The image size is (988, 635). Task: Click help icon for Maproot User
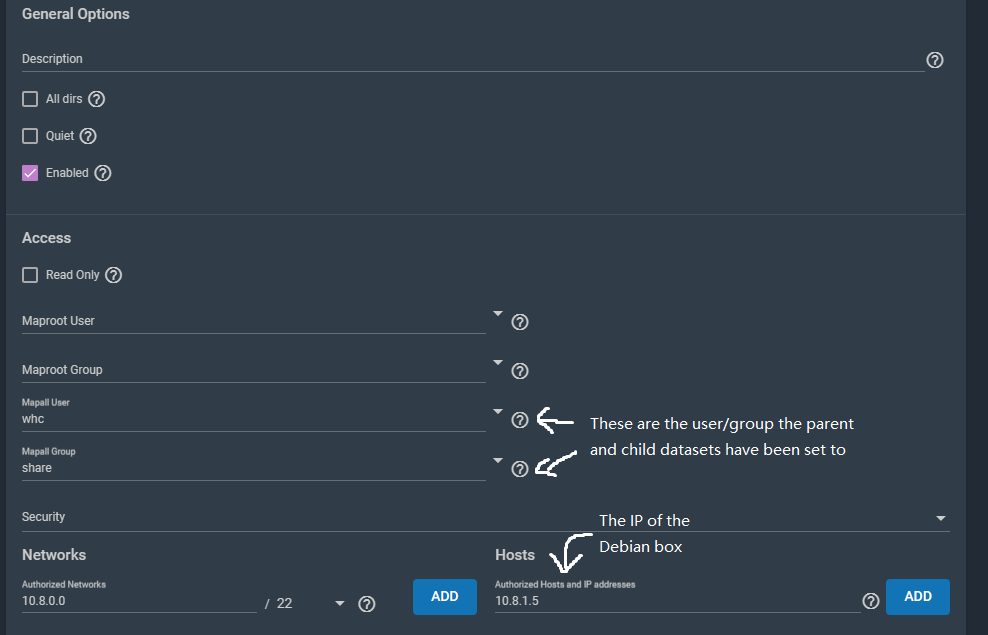pos(520,322)
